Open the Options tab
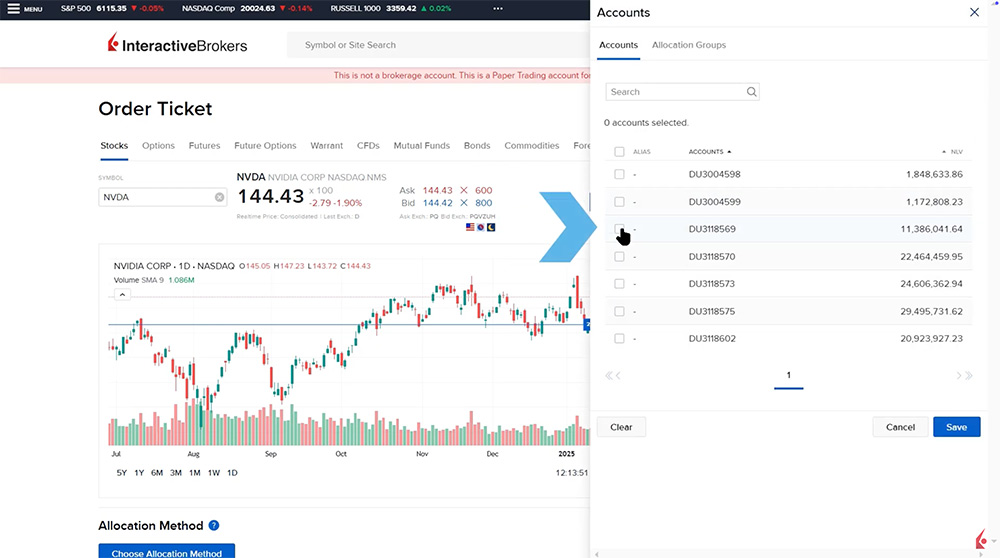 158,145
